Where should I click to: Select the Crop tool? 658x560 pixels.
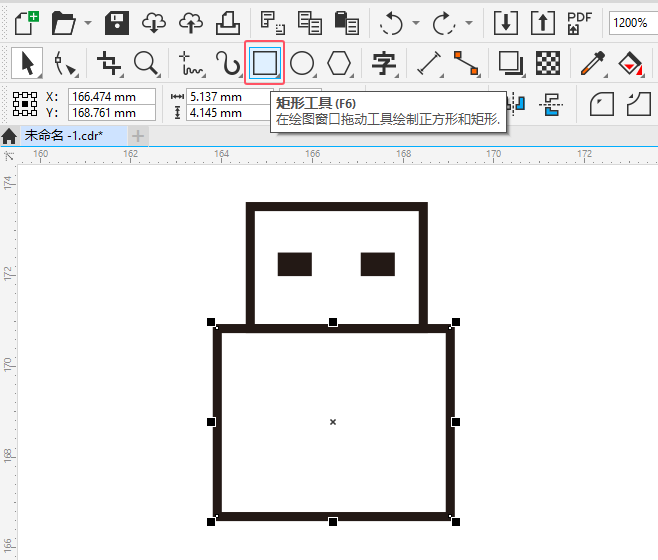pos(109,63)
